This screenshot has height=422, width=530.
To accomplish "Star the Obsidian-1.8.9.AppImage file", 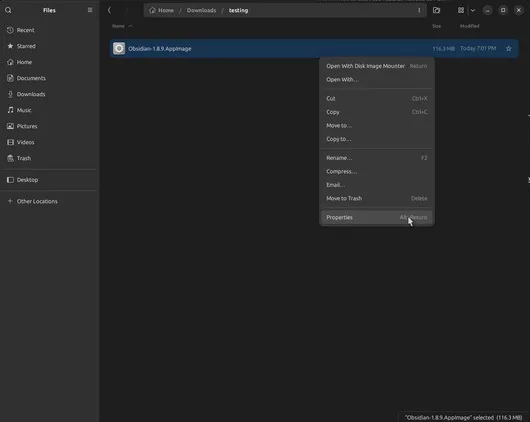I will click(508, 49).
